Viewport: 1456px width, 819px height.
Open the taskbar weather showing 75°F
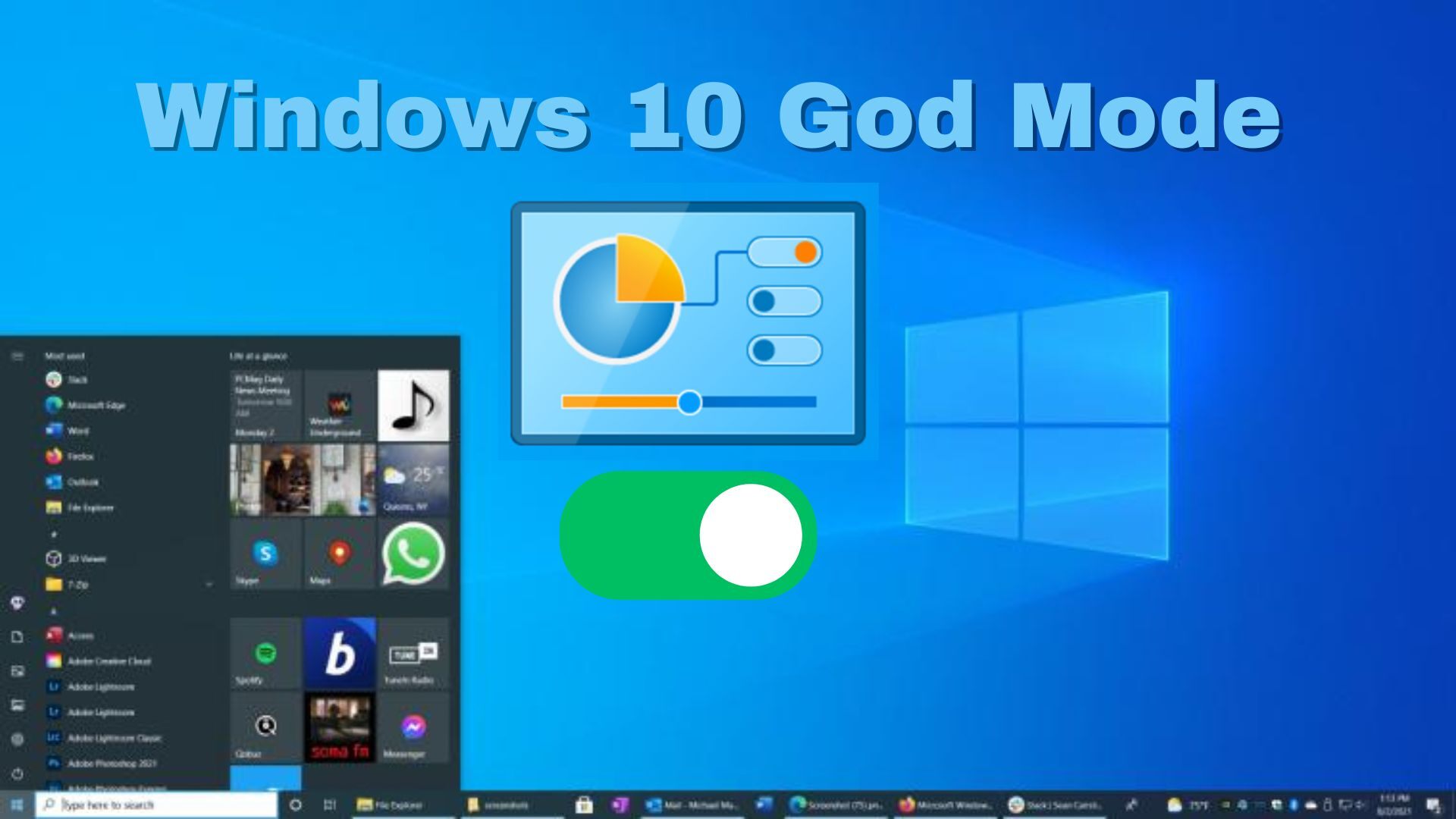1189,805
